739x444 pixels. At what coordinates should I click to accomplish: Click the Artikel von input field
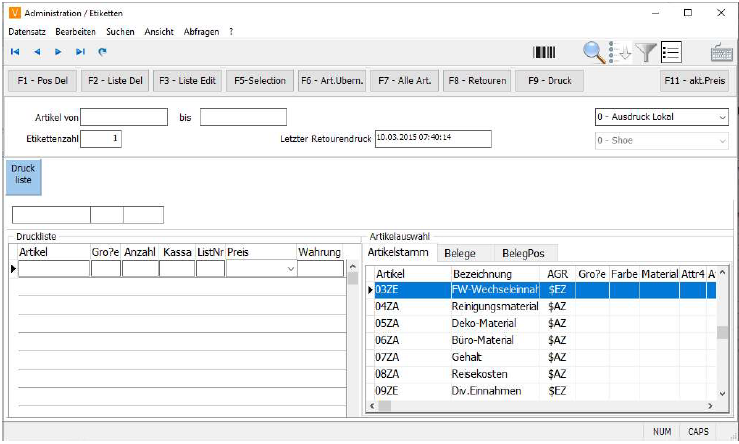coord(124,117)
